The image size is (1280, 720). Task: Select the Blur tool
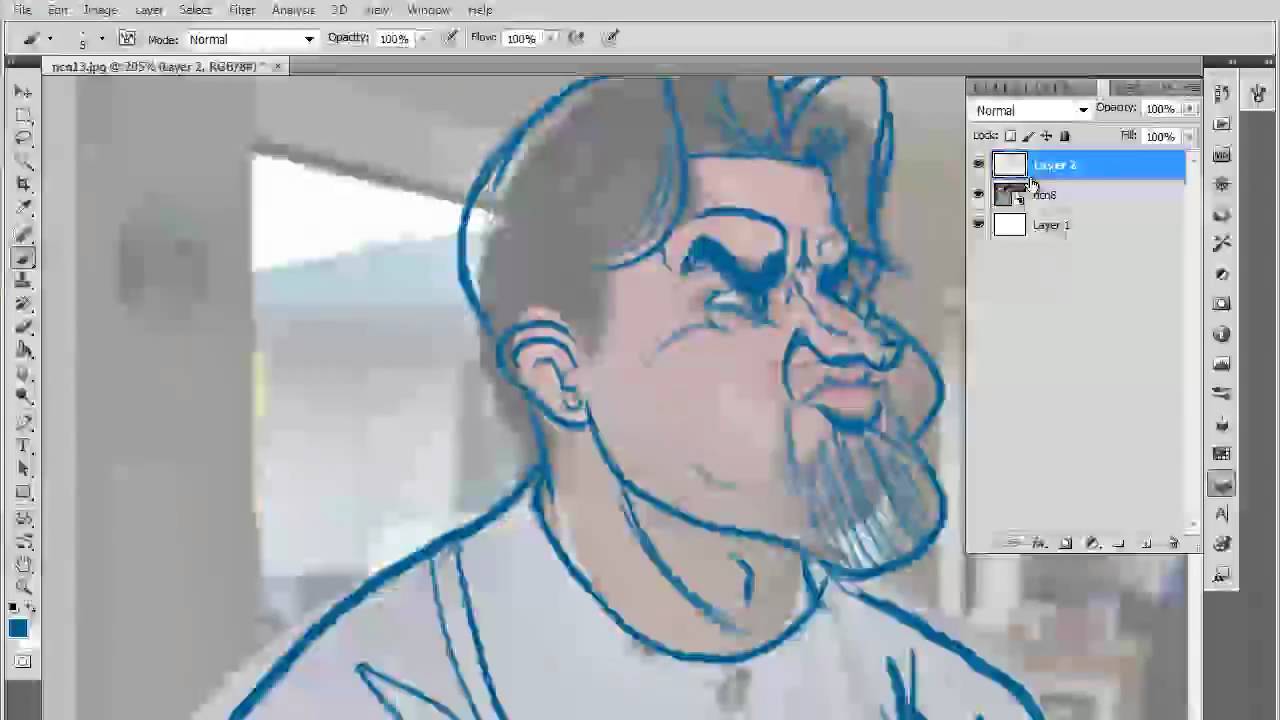(x=23, y=373)
